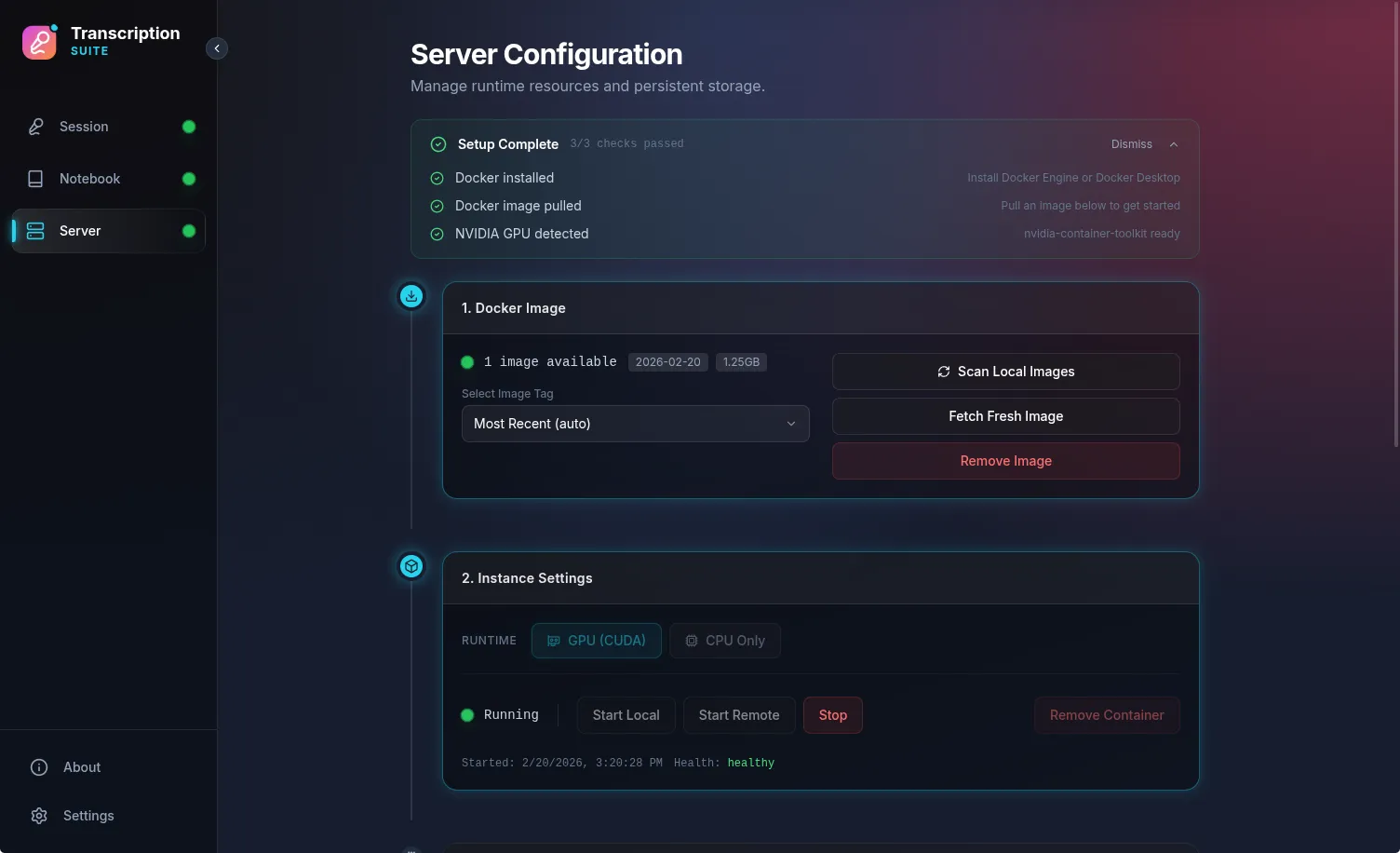The height and width of the screenshot is (853, 1400).
Task: Open Server via its sidebar icon
Action: coord(35,230)
